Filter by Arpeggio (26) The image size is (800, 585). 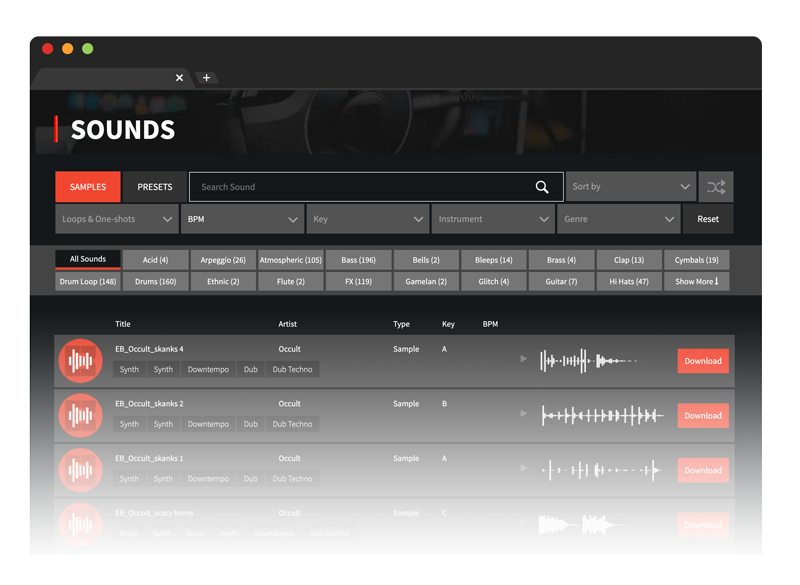coord(223,260)
